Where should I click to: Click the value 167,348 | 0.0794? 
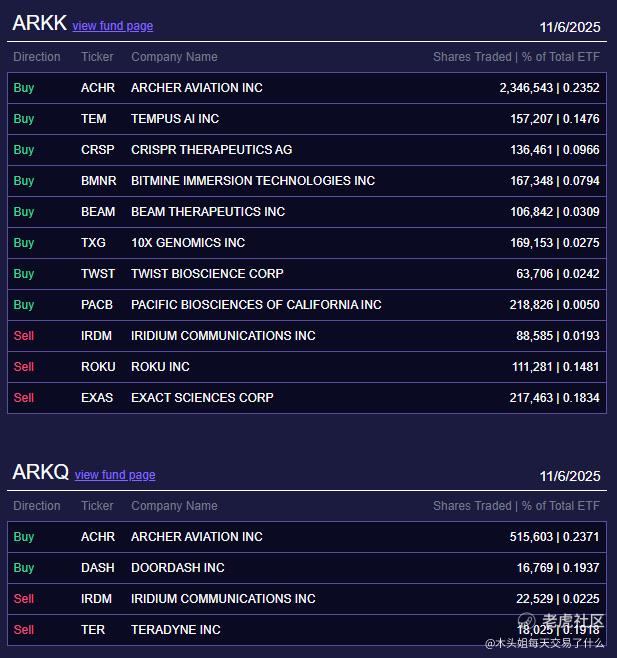tap(555, 181)
